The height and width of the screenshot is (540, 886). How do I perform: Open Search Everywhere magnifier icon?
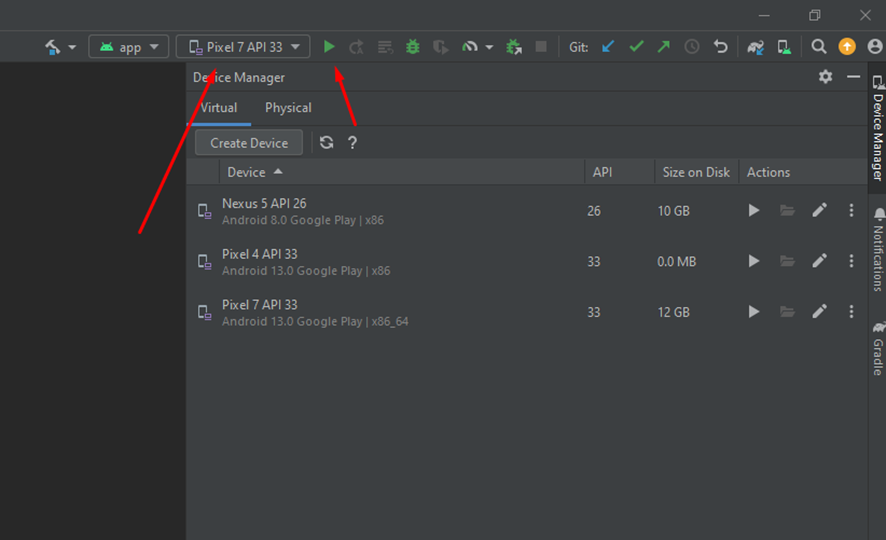[819, 46]
